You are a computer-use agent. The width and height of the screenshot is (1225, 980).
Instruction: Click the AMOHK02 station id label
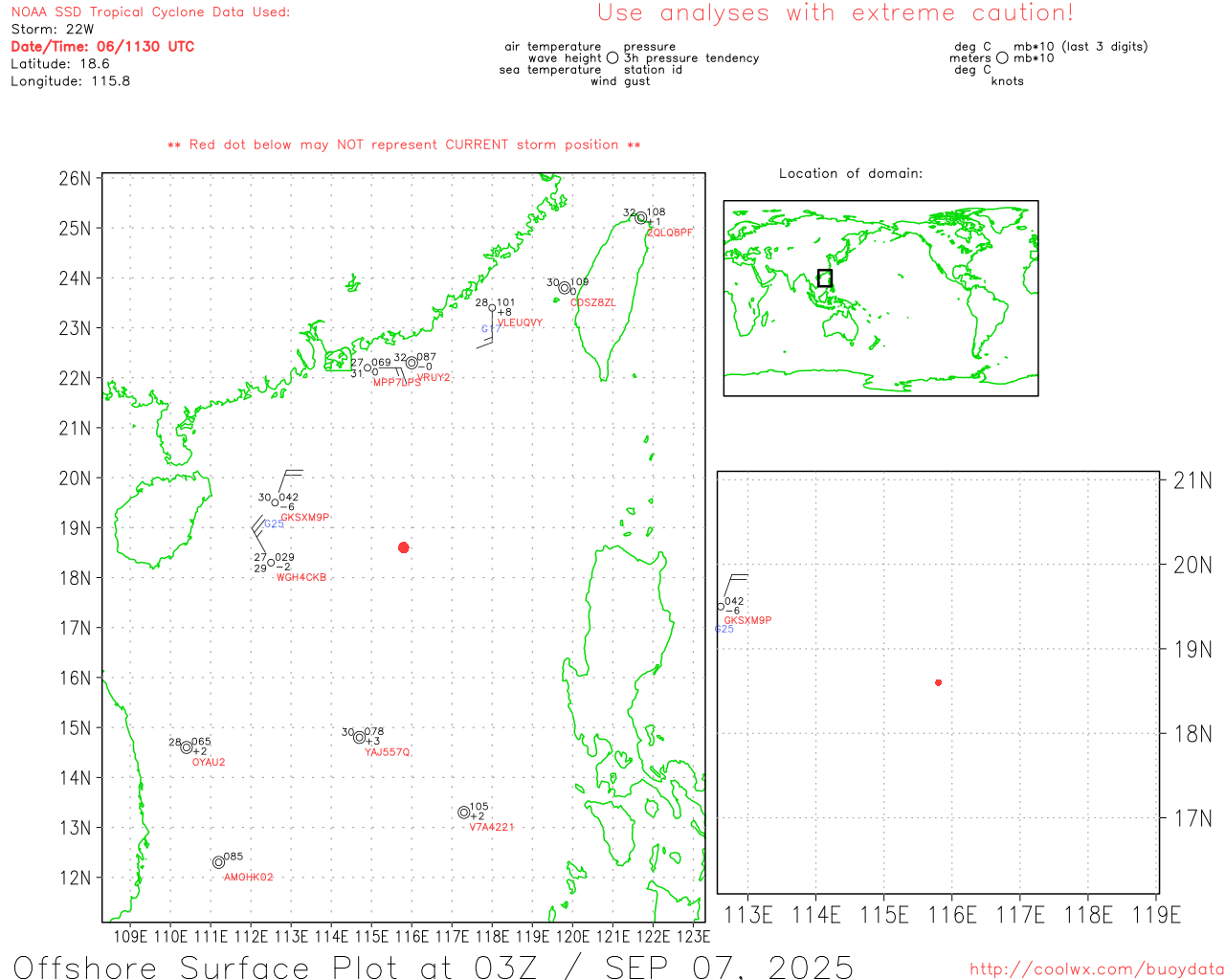pos(249,877)
